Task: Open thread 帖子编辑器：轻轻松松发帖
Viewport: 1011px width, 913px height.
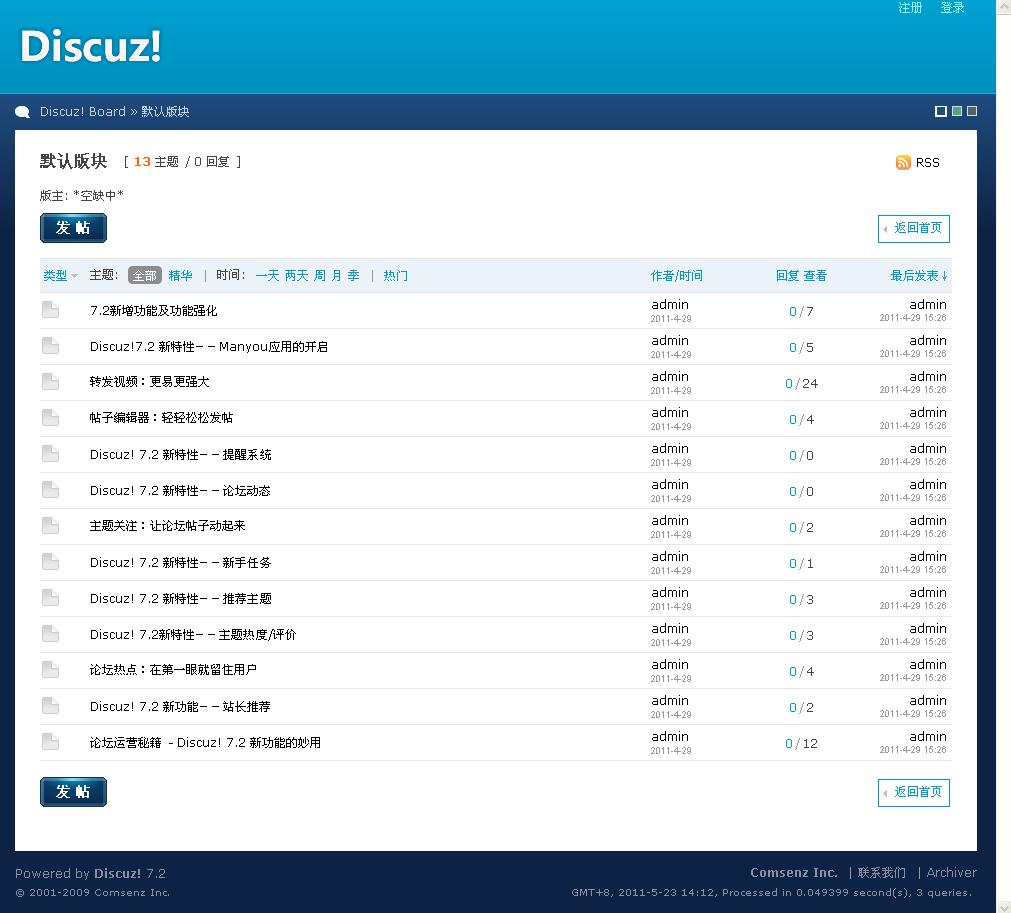Action: tap(161, 418)
